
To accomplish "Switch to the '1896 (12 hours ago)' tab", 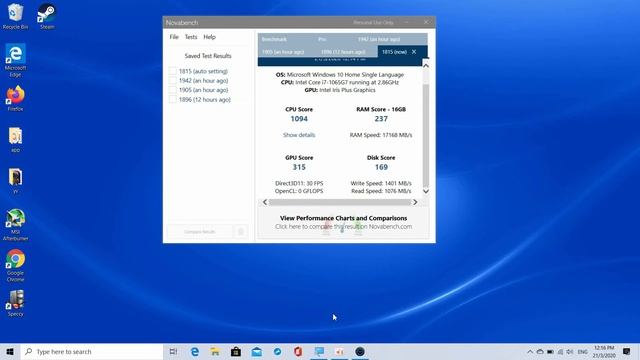I will coord(343,52).
